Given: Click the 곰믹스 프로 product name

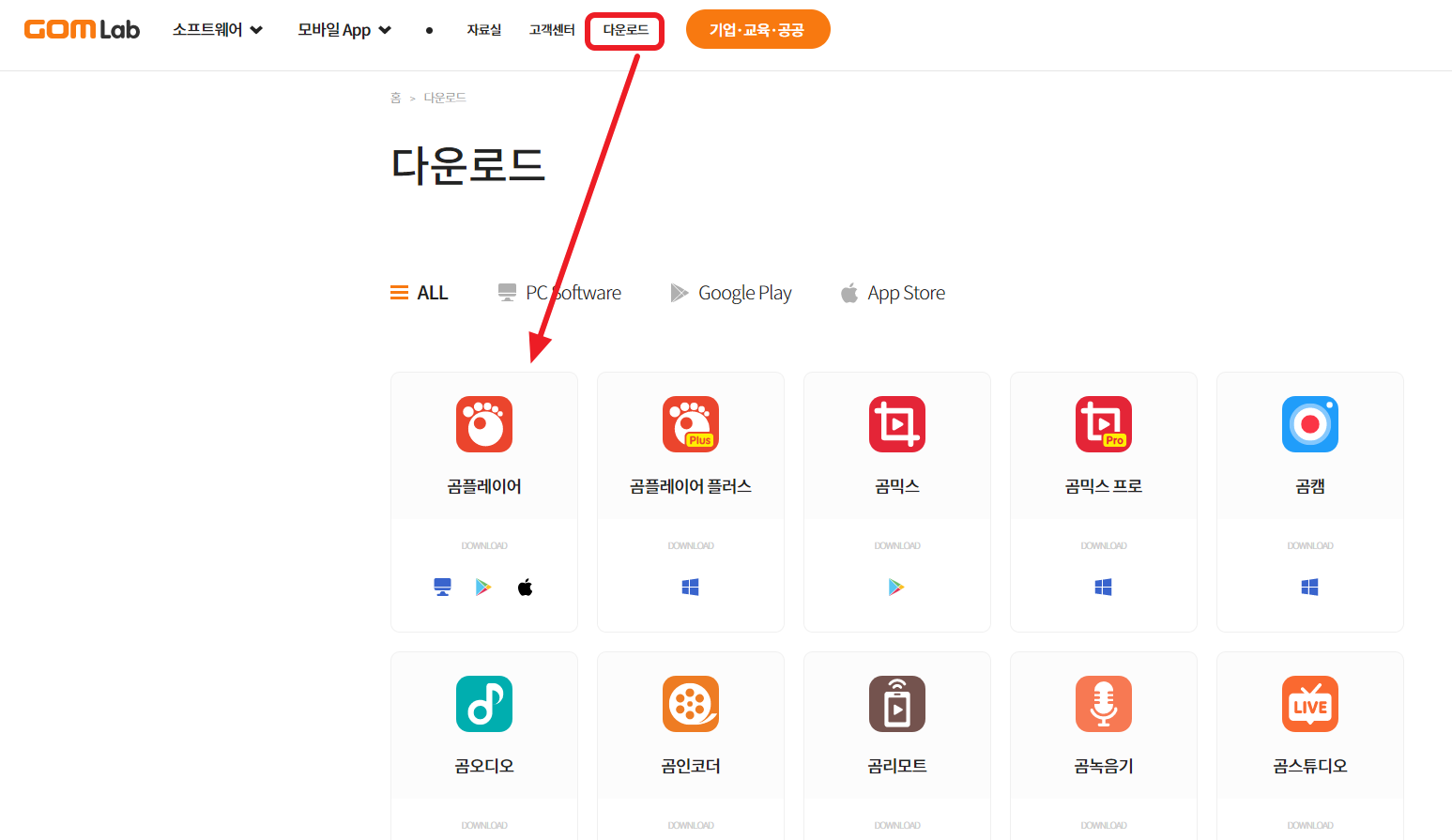Looking at the screenshot, I should tap(1104, 486).
